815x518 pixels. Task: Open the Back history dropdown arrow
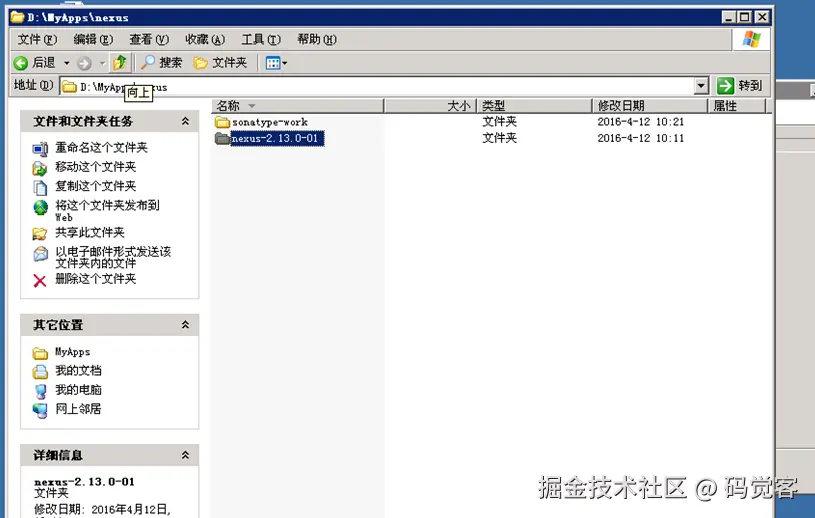67,63
